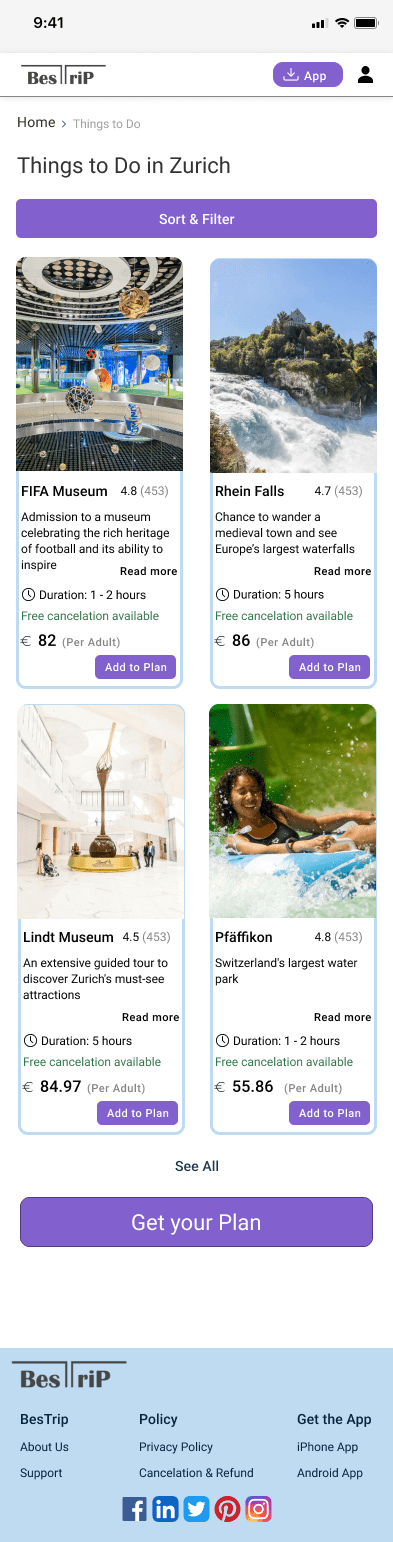
Task: Select Things to Do breadcrumb
Action: 107,124
